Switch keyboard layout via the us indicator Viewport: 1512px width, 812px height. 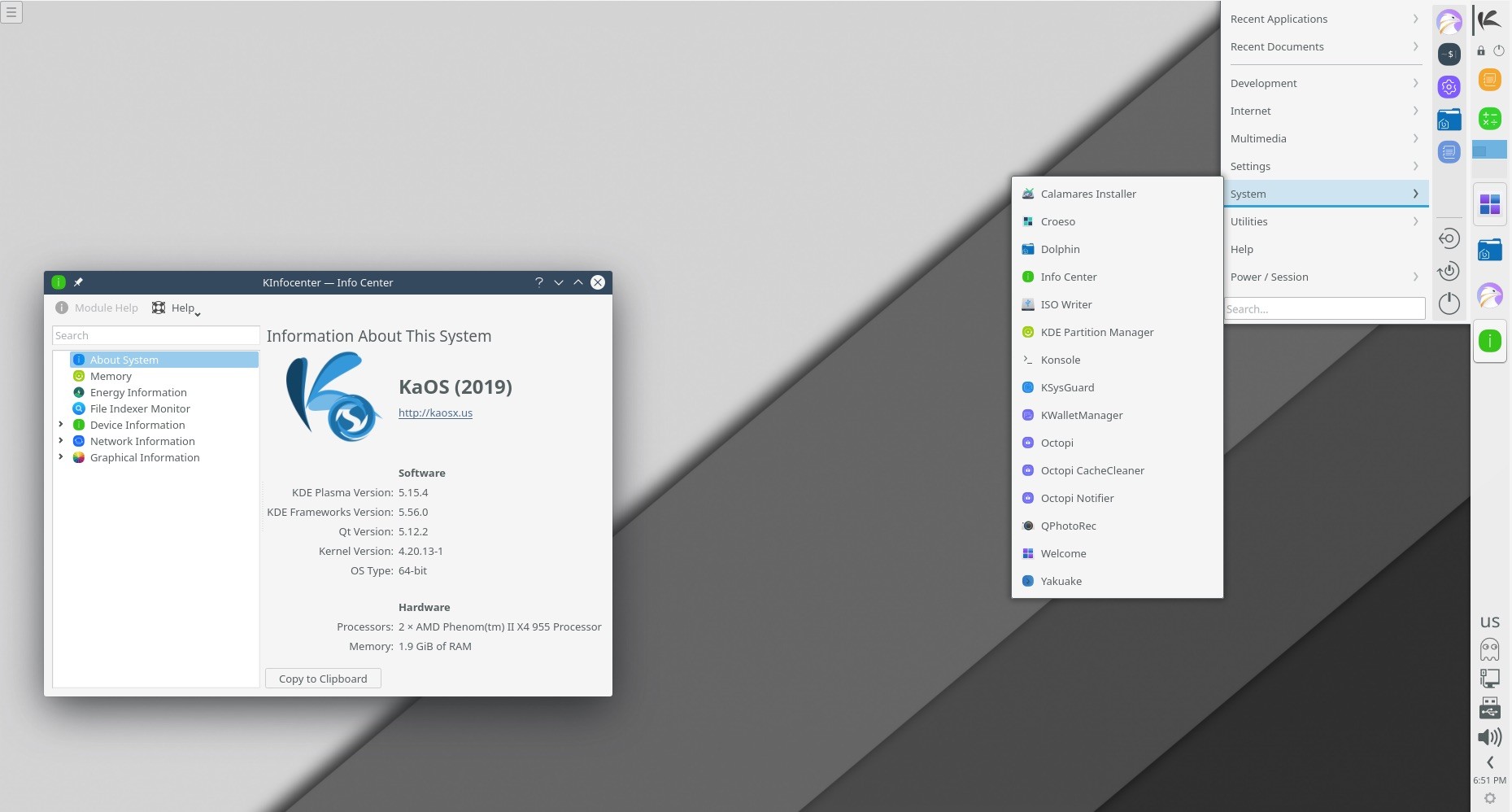(x=1490, y=622)
